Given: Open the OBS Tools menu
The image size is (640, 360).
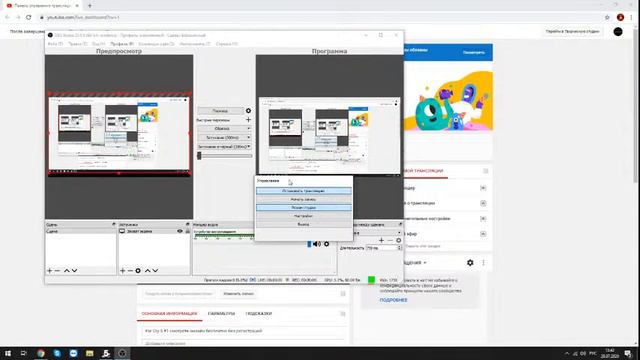Looking at the screenshot, I should pos(195,44).
